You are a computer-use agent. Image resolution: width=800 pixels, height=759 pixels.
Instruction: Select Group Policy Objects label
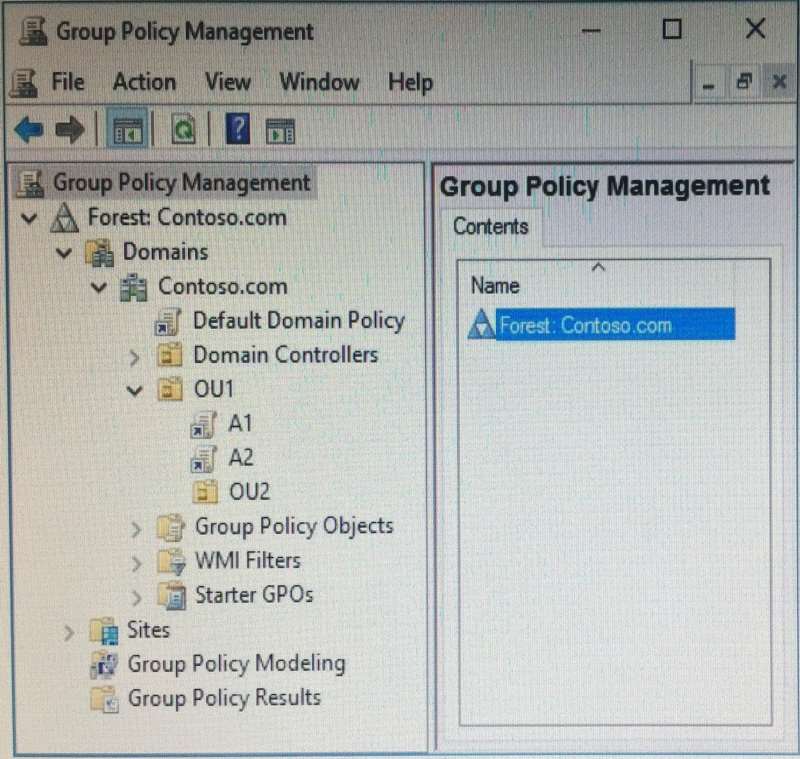click(294, 527)
